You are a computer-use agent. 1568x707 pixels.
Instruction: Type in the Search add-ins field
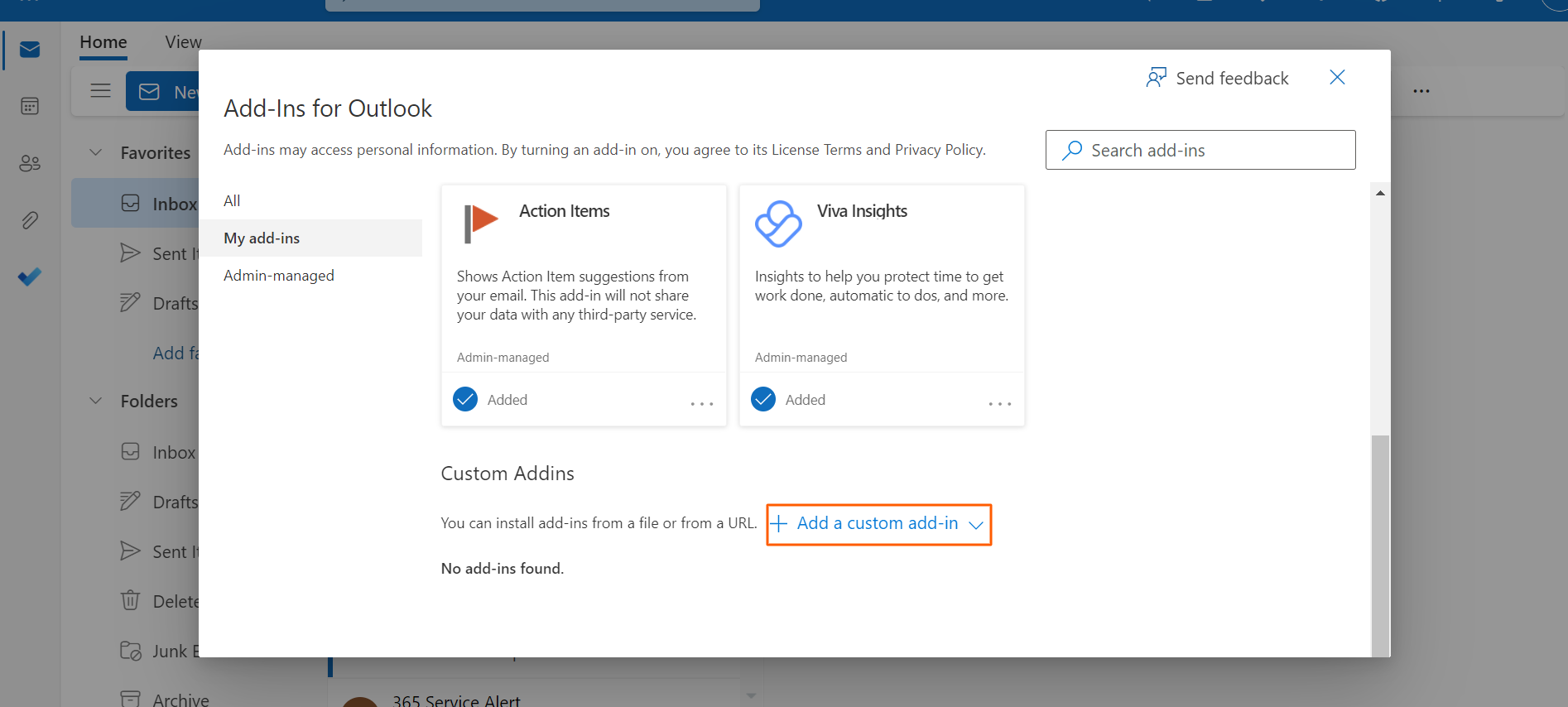pyautogui.click(x=1200, y=150)
